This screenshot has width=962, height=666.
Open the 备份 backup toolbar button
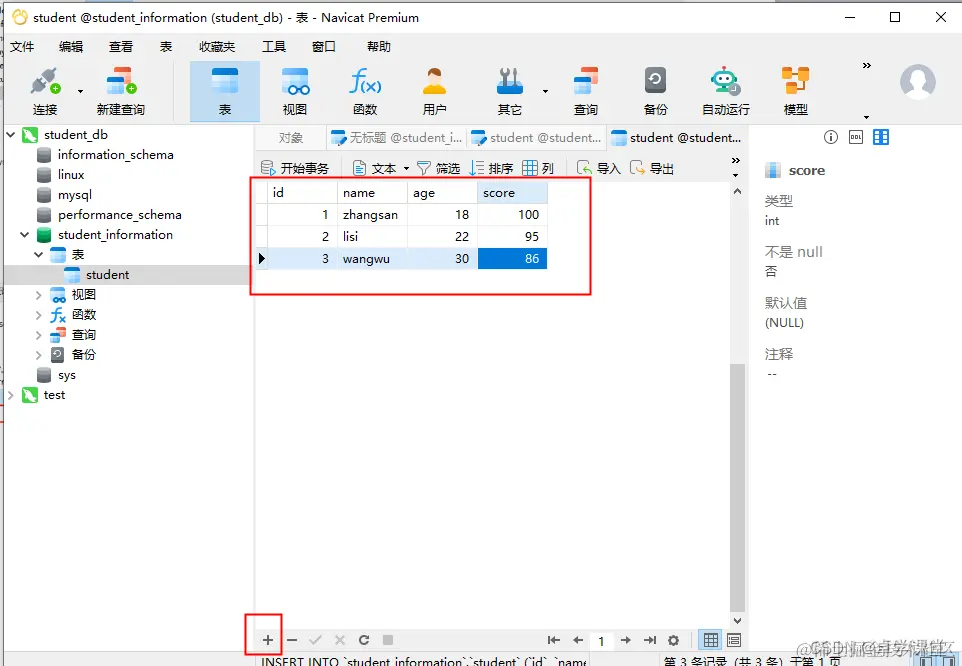tap(655, 91)
